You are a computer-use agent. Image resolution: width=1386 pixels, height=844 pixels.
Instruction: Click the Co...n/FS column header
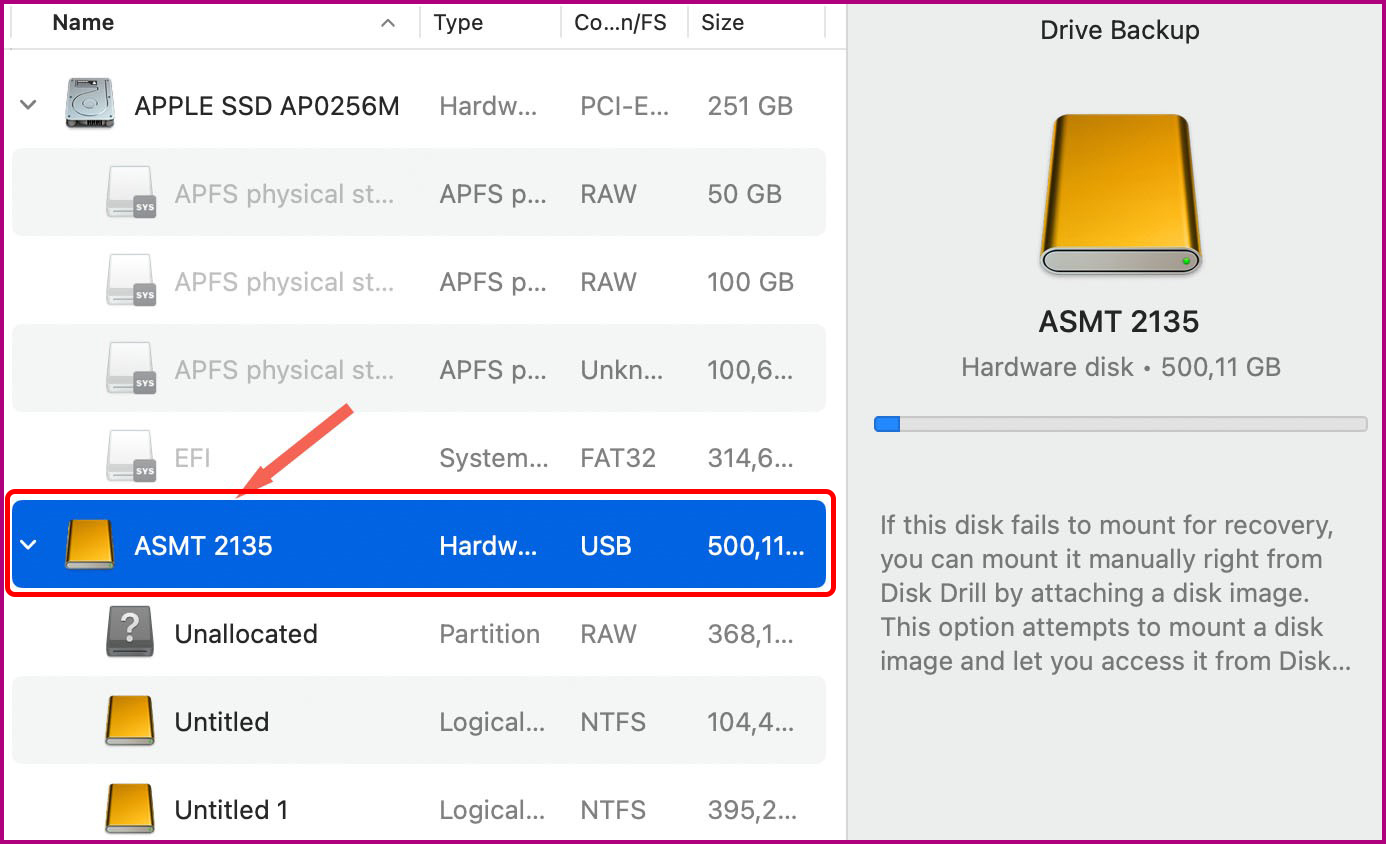point(622,21)
